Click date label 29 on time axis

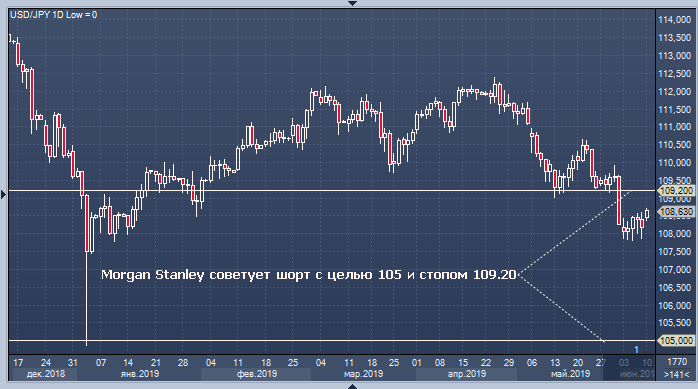(x=509, y=363)
